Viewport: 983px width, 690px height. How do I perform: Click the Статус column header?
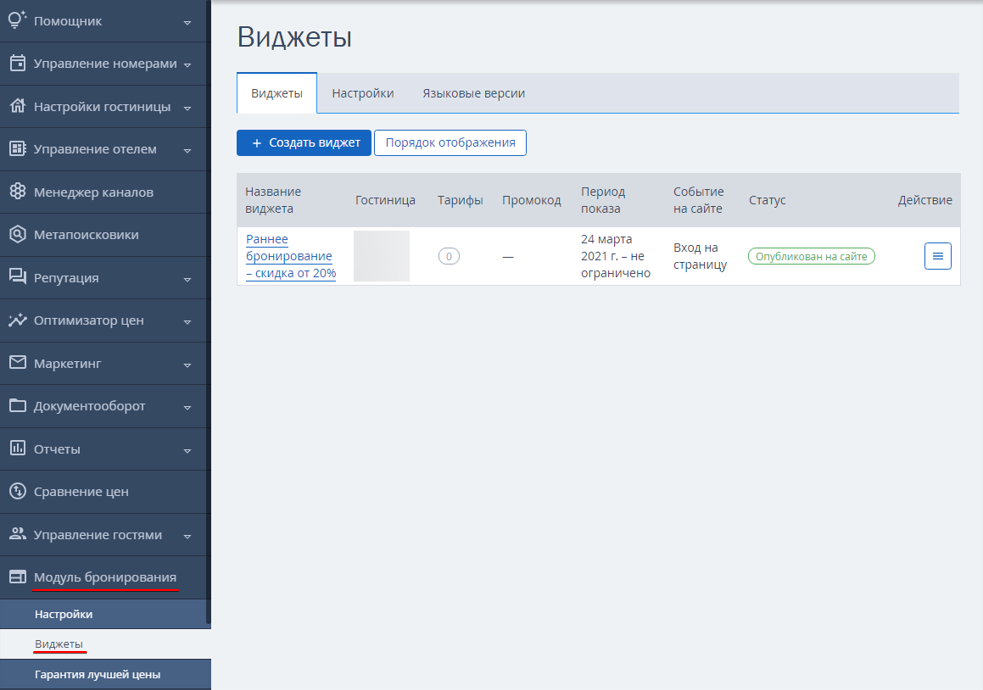pyautogui.click(x=767, y=200)
